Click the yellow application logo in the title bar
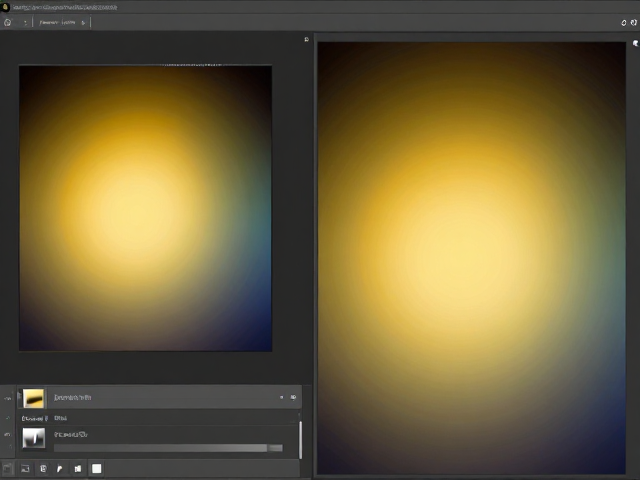Image resolution: width=640 pixels, height=480 pixels. (5, 7)
